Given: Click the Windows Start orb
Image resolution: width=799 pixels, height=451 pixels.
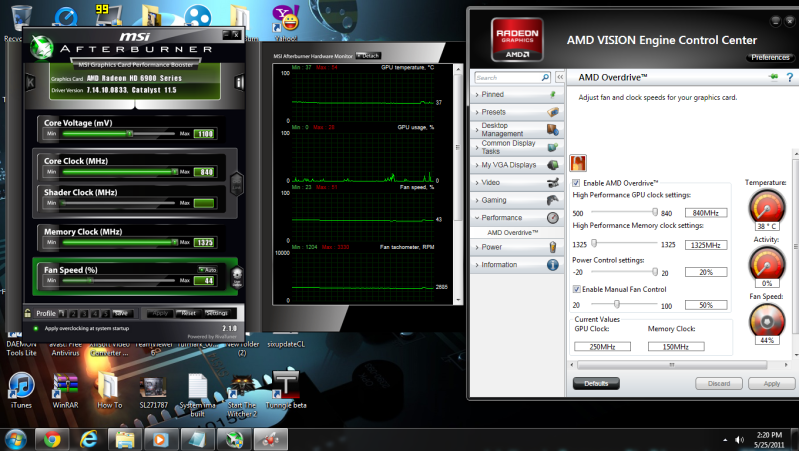Looking at the screenshot, I should (x=15, y=439).
